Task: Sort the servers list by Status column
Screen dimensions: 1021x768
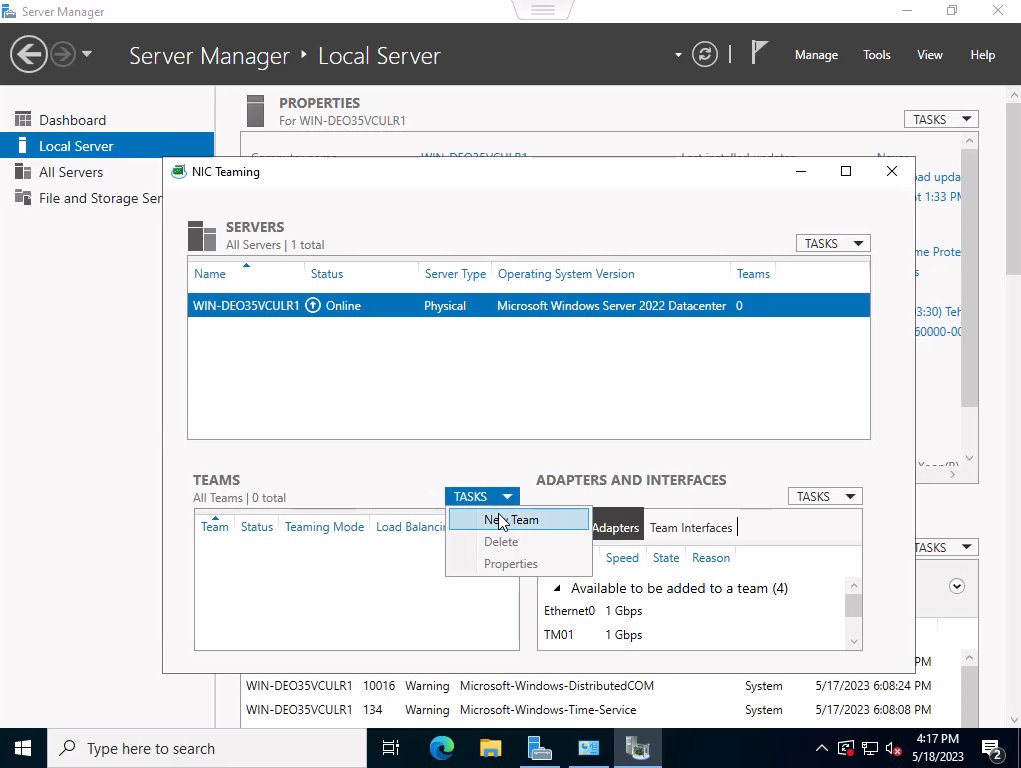Action: pos(326,274)
